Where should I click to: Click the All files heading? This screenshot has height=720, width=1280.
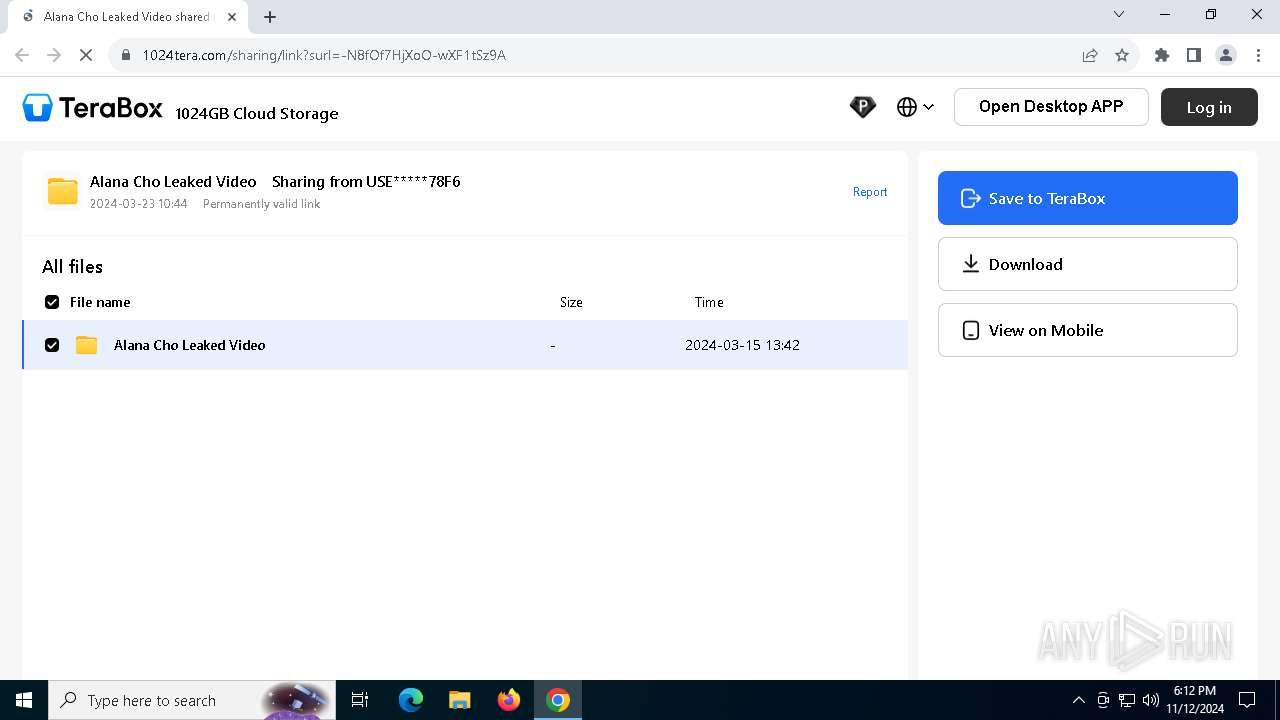(72, 267)
